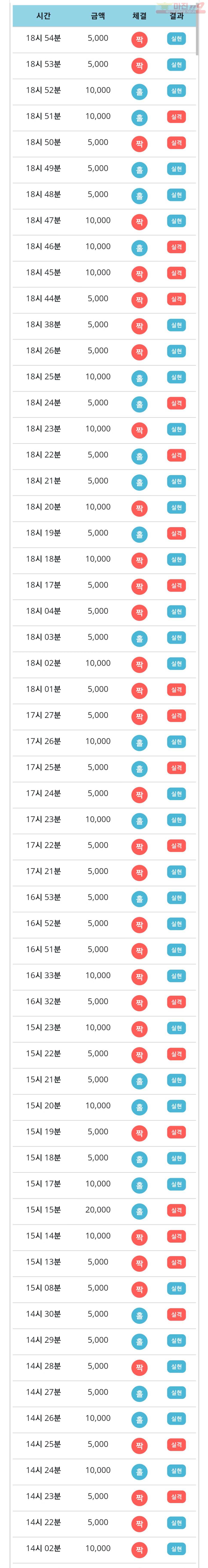Click the blue 실현 badge at 18시 49분
Image resolution: width=208 pixels, height=1568 pixels.
[x=176, y=169]
